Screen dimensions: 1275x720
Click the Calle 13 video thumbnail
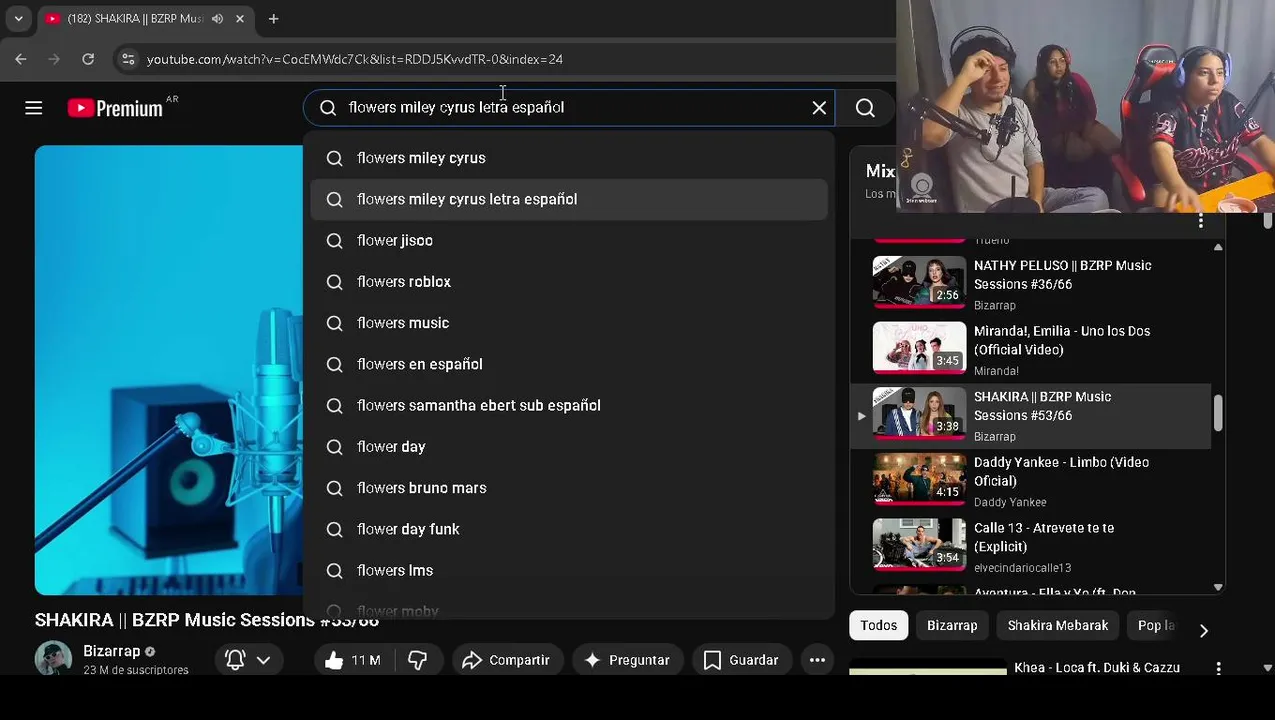[x=919, y=545]
